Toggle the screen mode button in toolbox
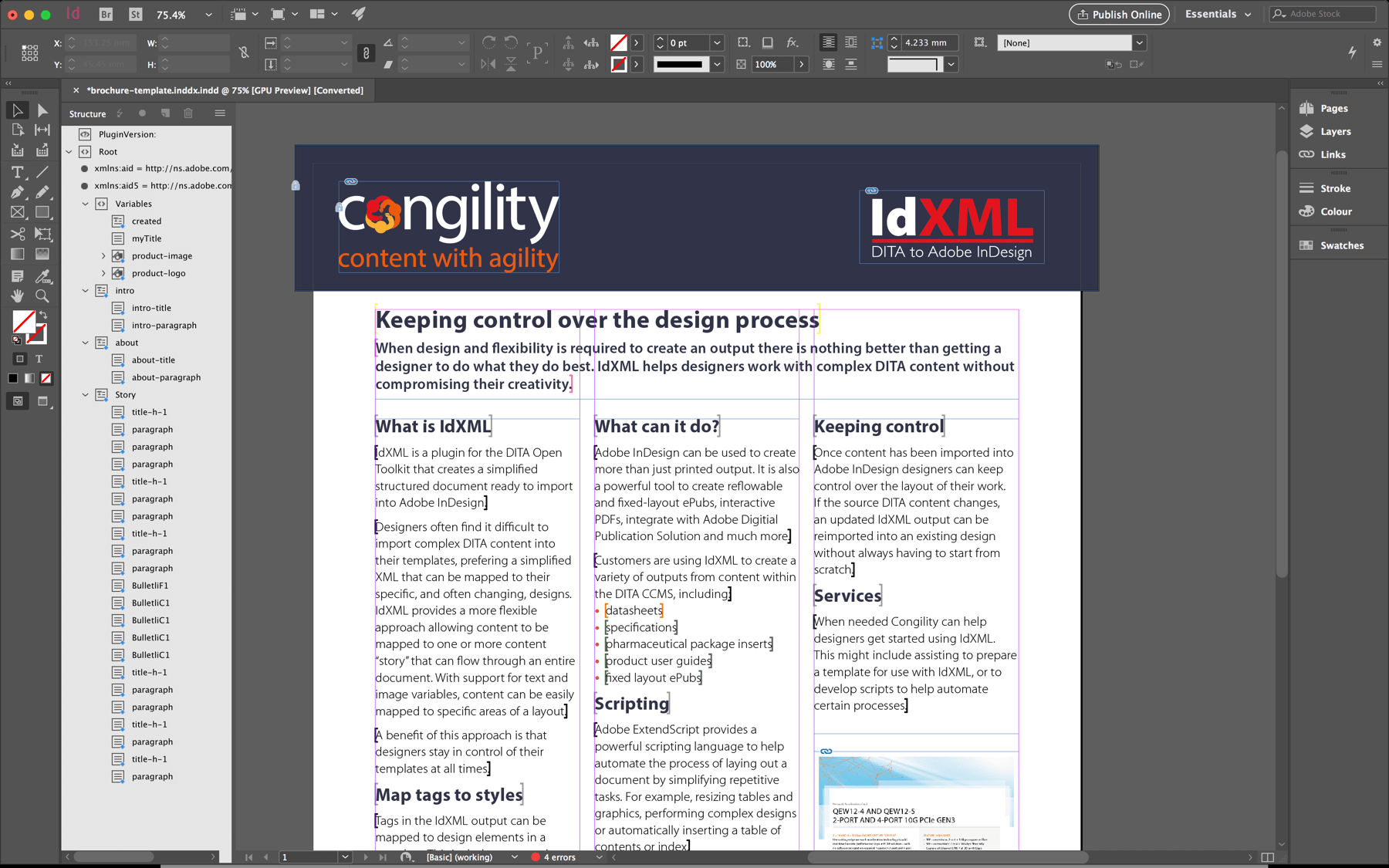This screenshot has height=868, width=1389. click(42, 401)
